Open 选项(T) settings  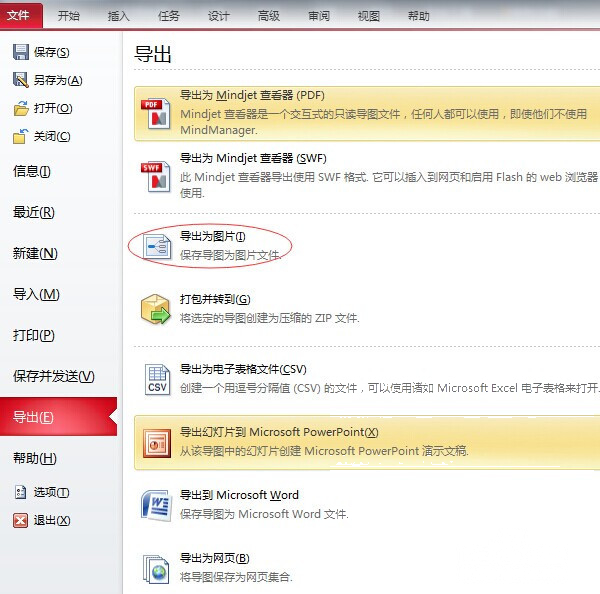[51, 492]
